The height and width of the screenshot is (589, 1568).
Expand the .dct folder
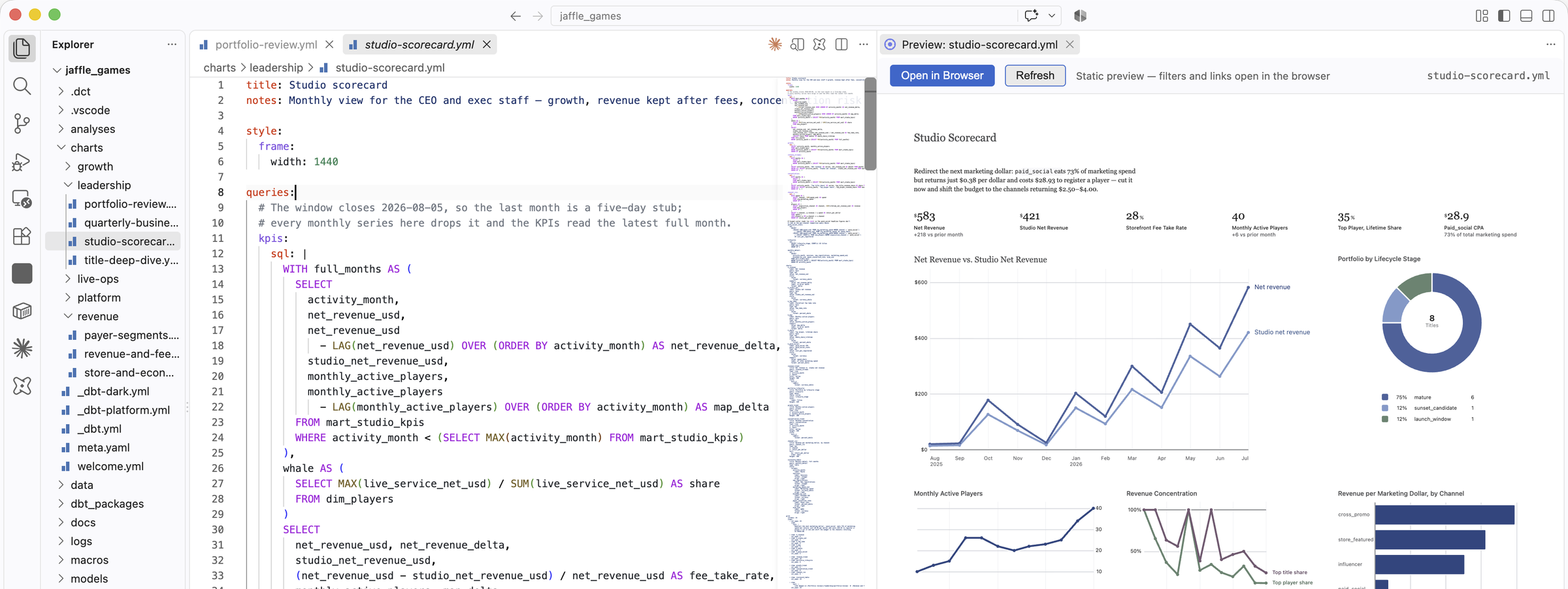61,92
